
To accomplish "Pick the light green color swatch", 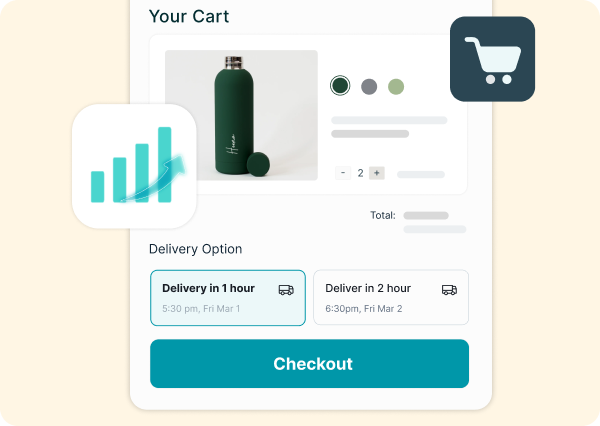I will [396, 87].
